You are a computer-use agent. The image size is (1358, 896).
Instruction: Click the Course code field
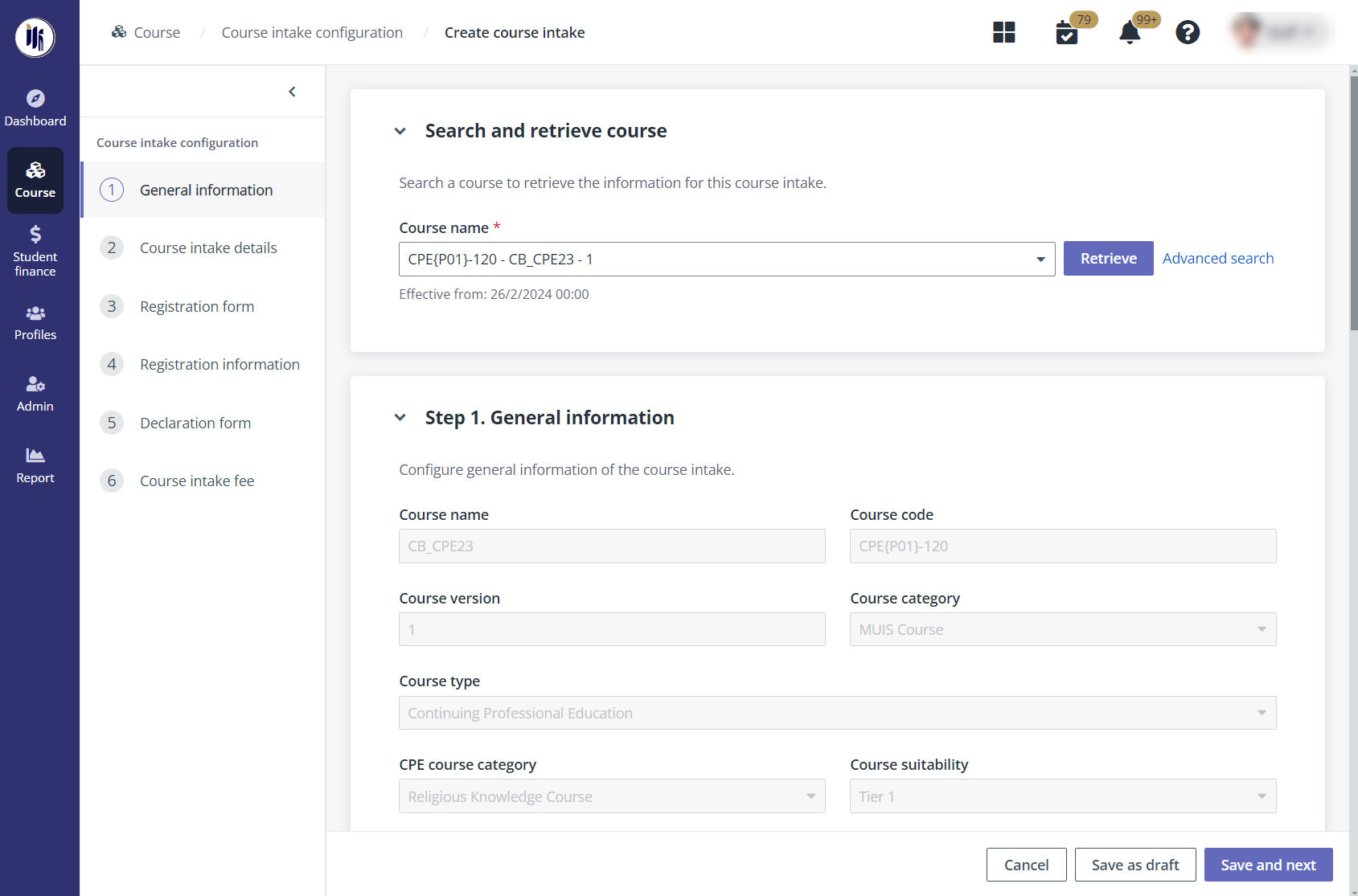click(x=1063, y=546)
